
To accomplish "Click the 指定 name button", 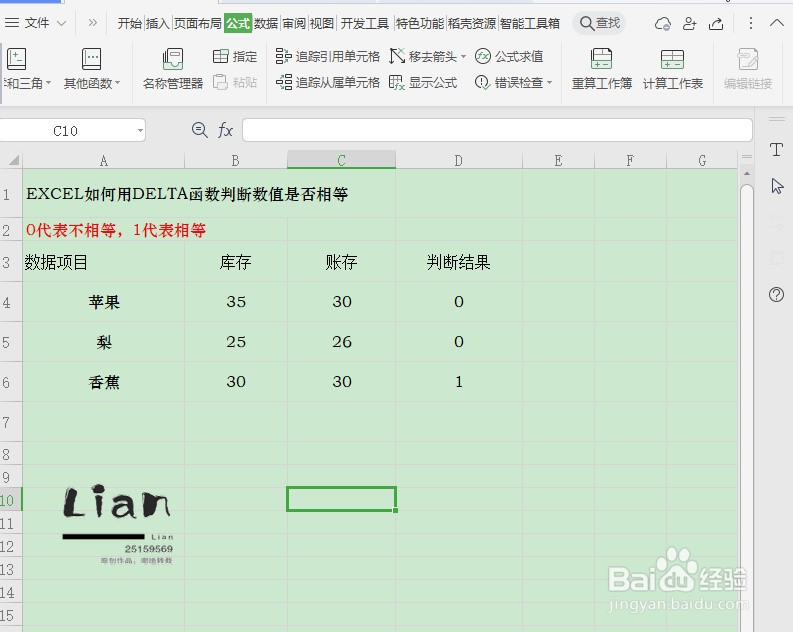I will (x=235, y=57).
